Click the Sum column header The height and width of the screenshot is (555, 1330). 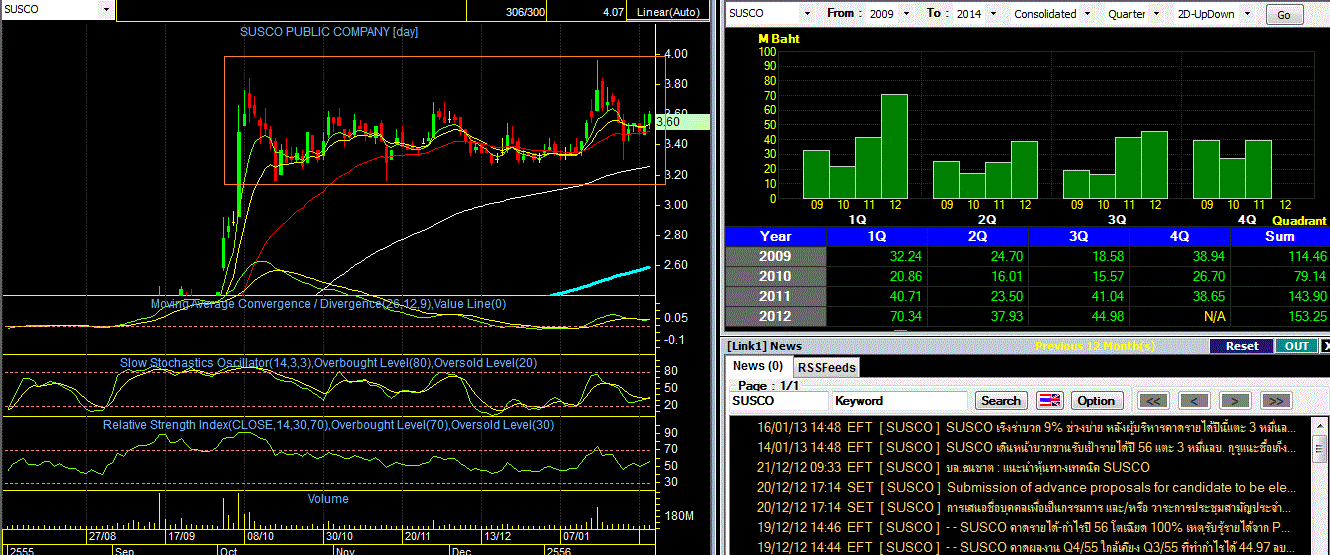point(1280,236)
